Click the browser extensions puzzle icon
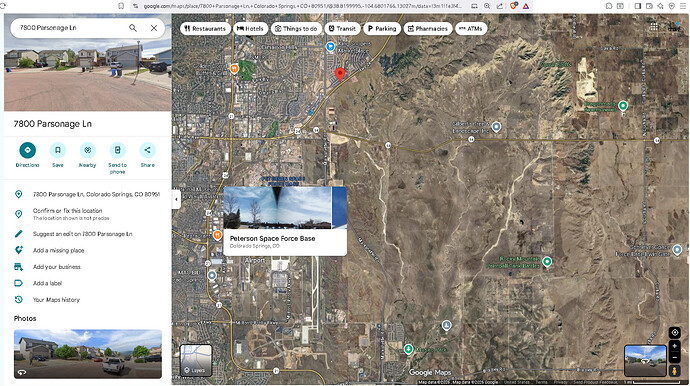The height and width of the screenshot is (386, 690). click(x=609, y=6)
